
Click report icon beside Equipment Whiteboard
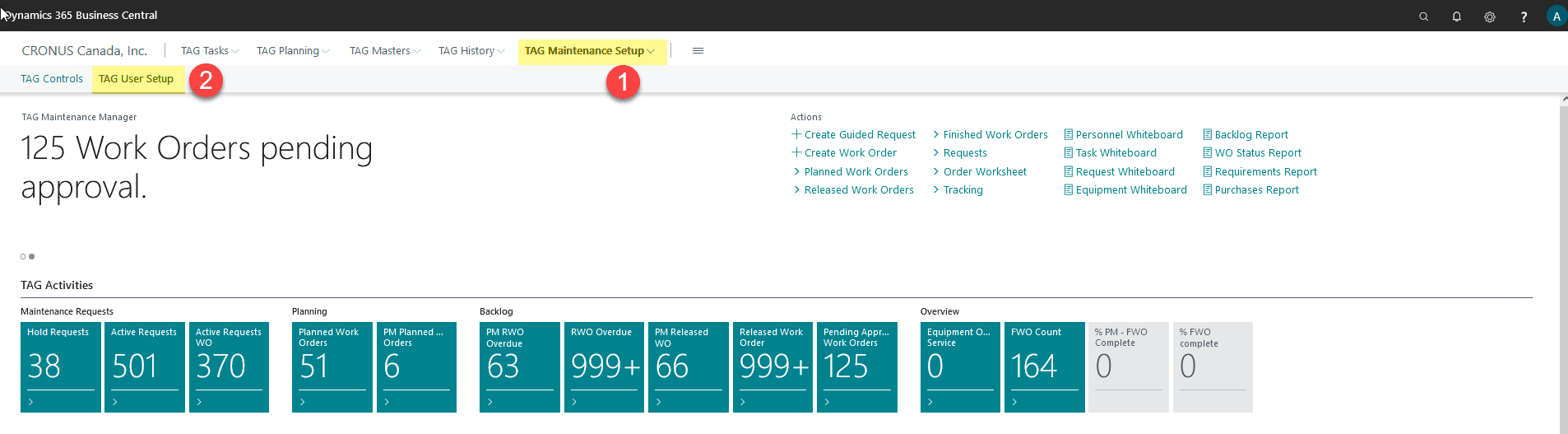[x=1069, y=189]
